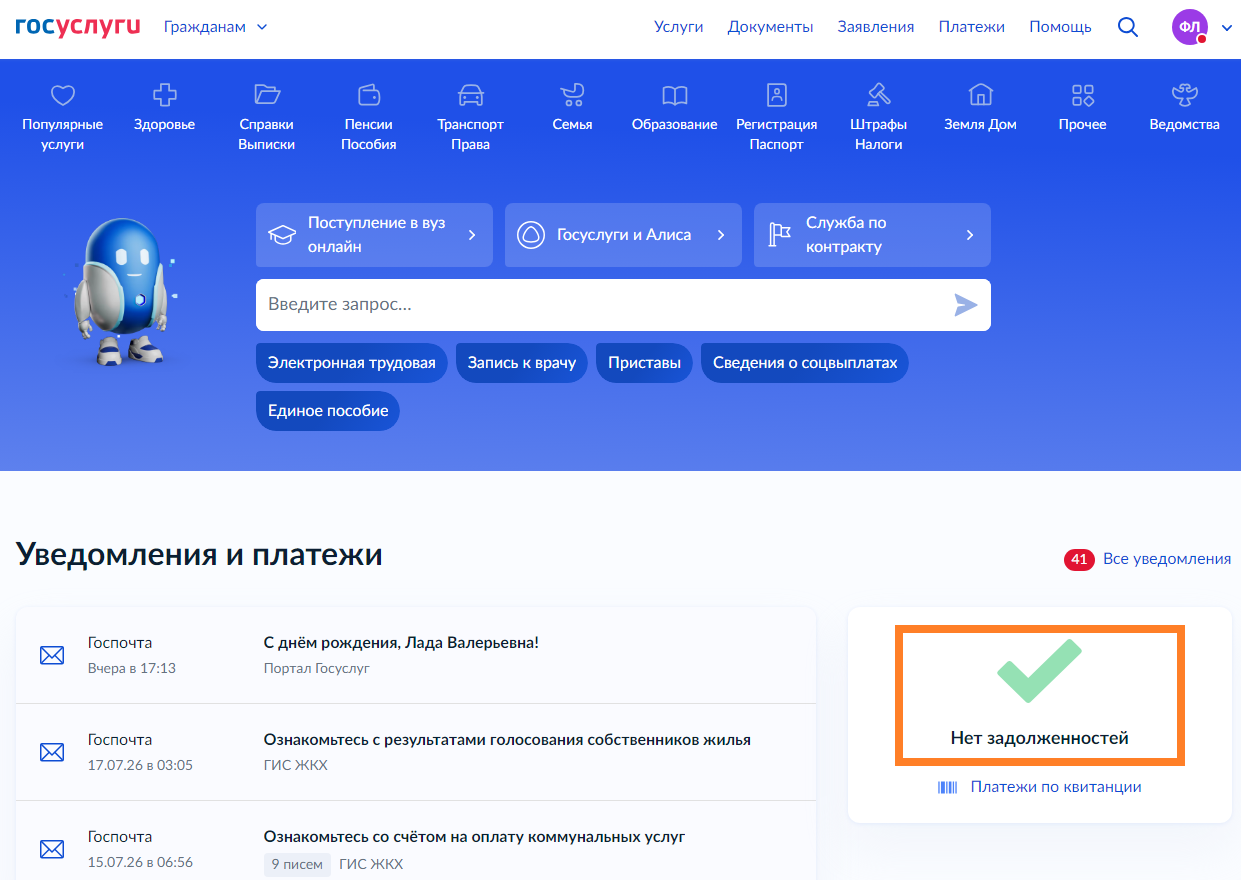1241x880 pixels.
Task: Open the Справки Выписки folder icon
Action: coord(267,94)
